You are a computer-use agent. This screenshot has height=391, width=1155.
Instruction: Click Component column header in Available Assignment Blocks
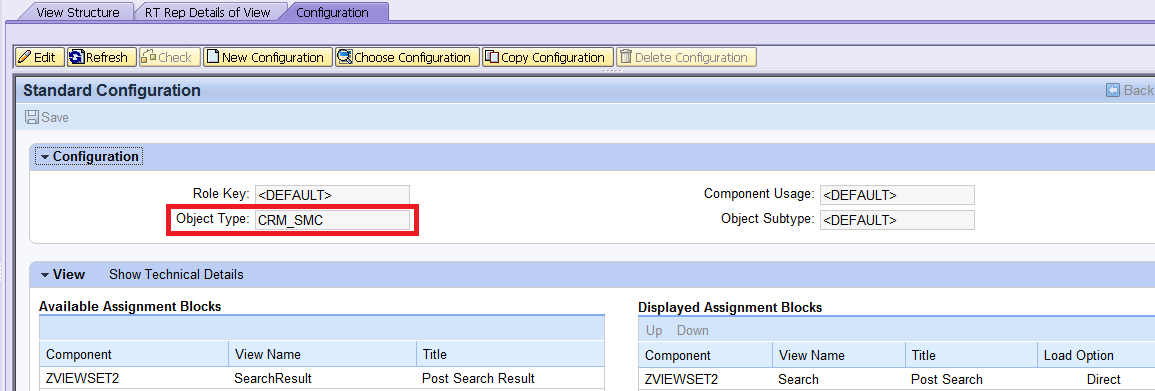pos(133,354)
